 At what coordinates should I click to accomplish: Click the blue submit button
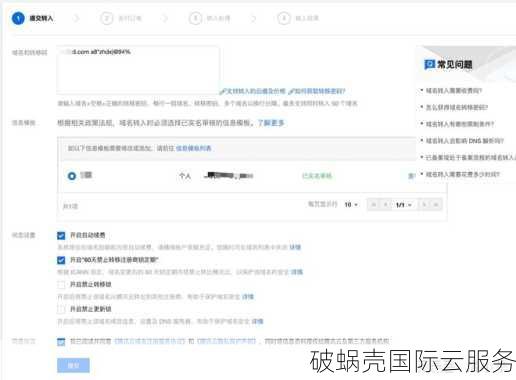pos(73,365)
